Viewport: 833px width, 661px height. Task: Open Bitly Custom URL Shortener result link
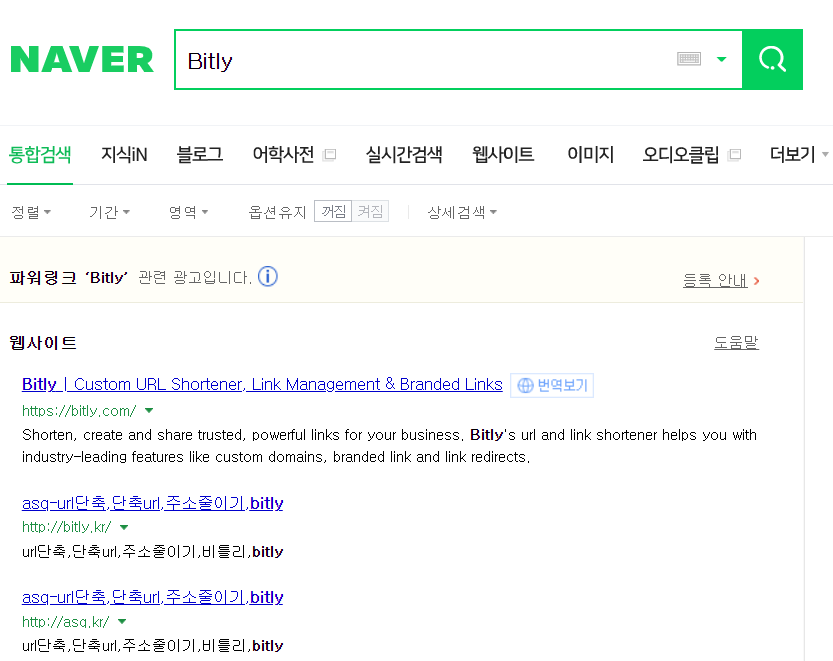pos(262,384)
